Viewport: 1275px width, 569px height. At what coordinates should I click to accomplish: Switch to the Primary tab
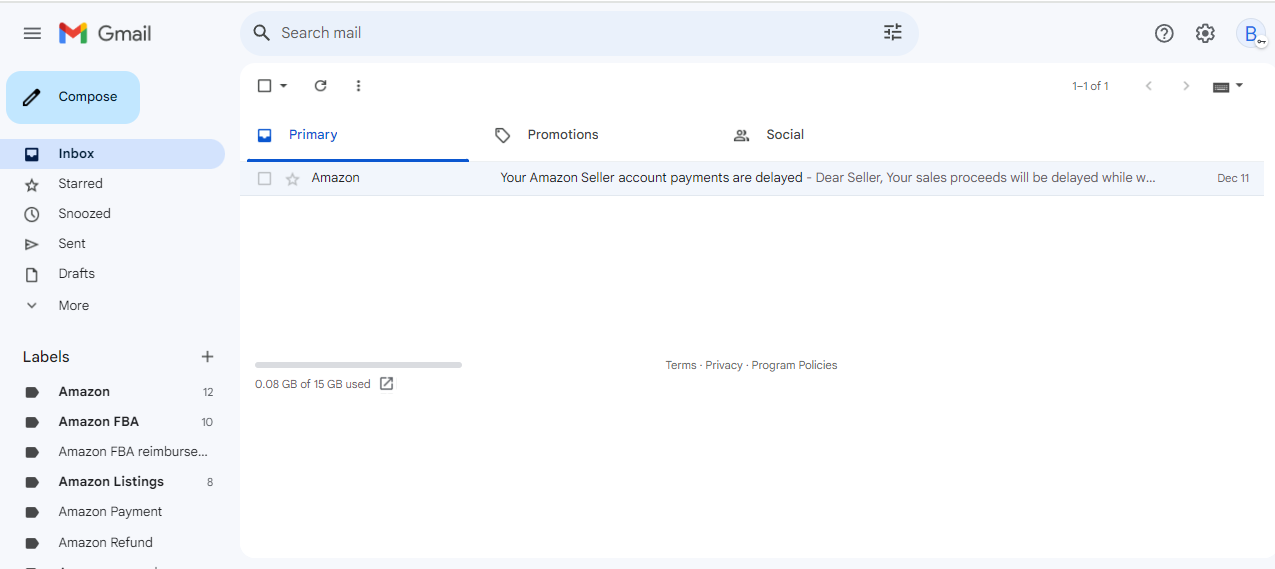coord(358,135)
